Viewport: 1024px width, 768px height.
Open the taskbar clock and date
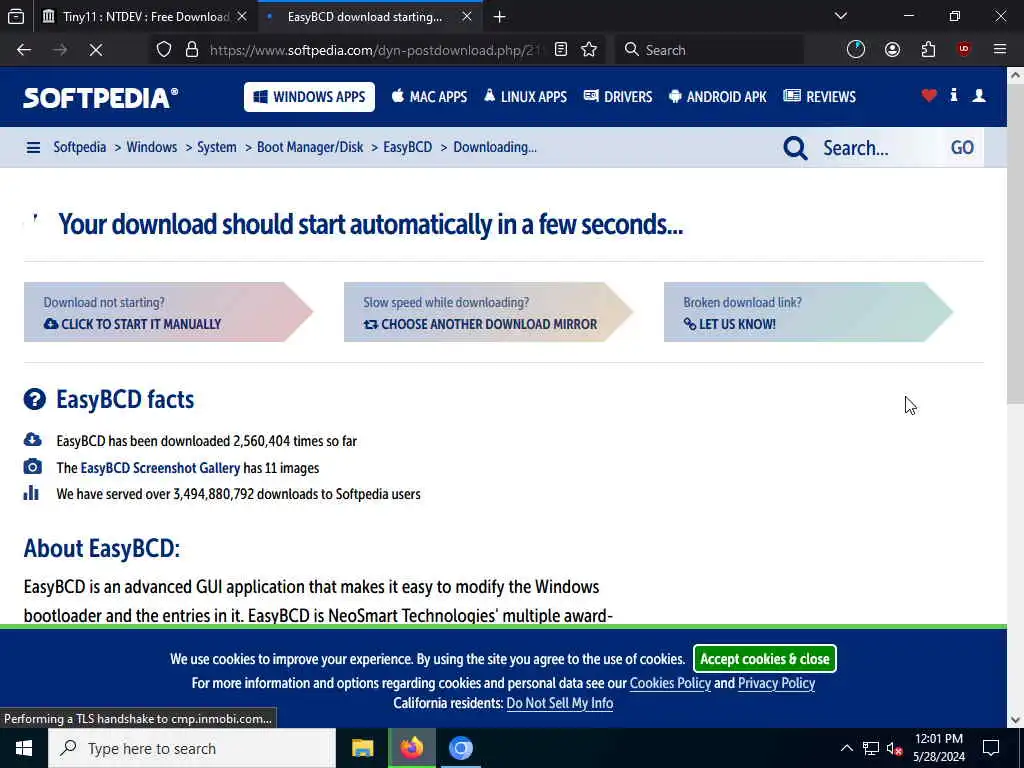click(938, 748)
